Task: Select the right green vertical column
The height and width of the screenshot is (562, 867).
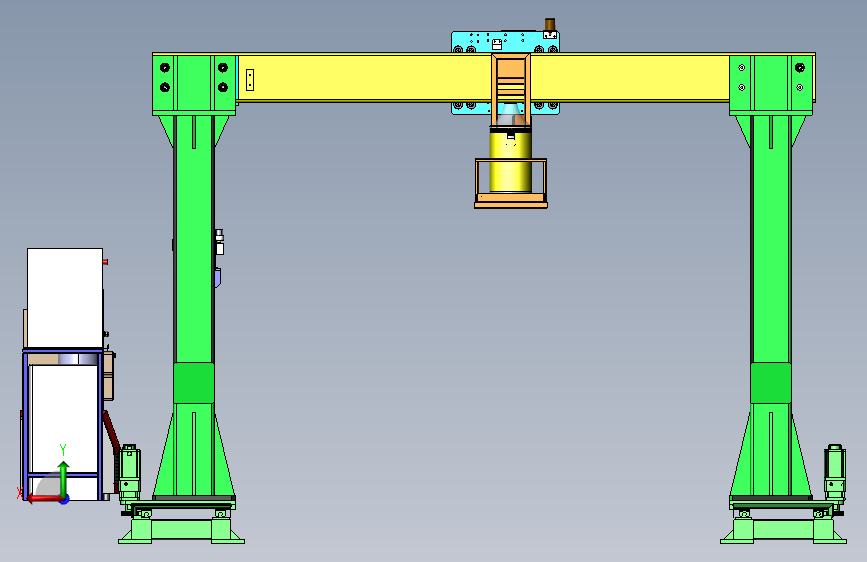Action: coord(771,238)
